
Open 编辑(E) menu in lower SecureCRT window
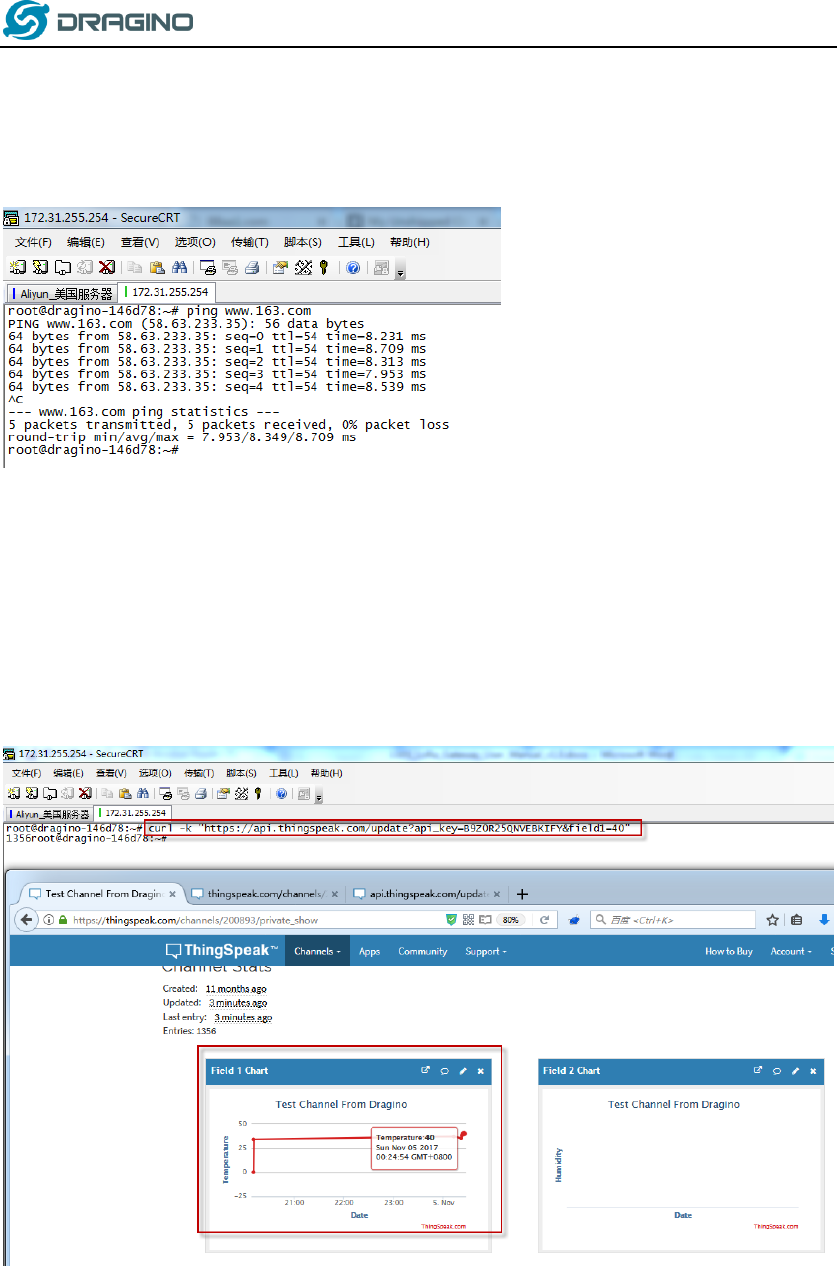tap(68, 773)
